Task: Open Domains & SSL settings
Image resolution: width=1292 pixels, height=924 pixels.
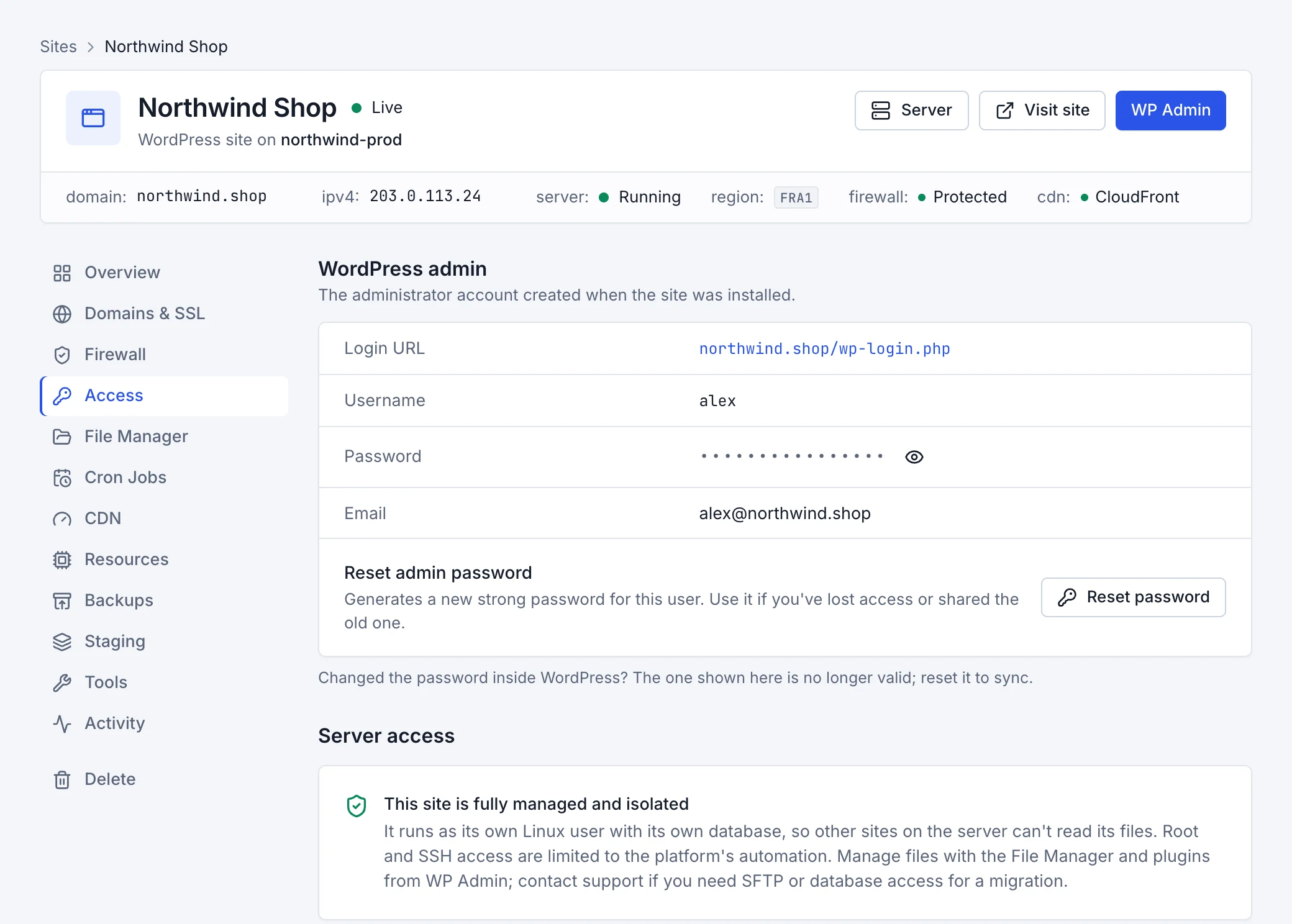Action: pyautogui.click(x=164, y=314)
